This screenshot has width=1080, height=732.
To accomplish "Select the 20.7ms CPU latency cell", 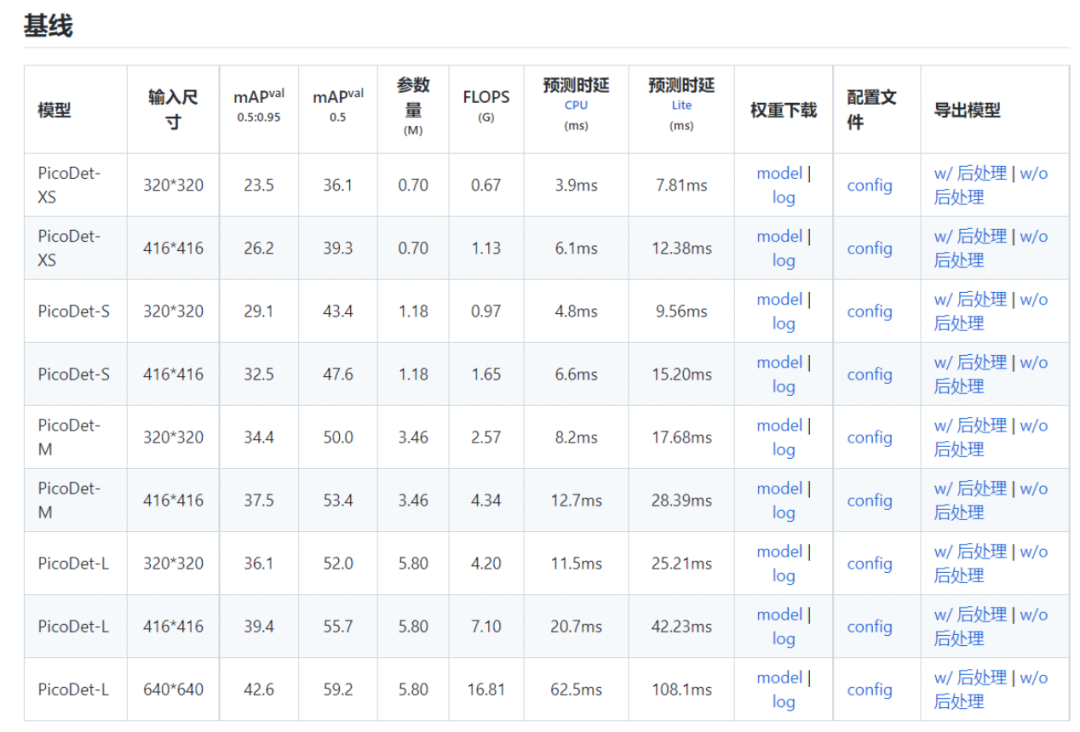I will click(576, 627).
